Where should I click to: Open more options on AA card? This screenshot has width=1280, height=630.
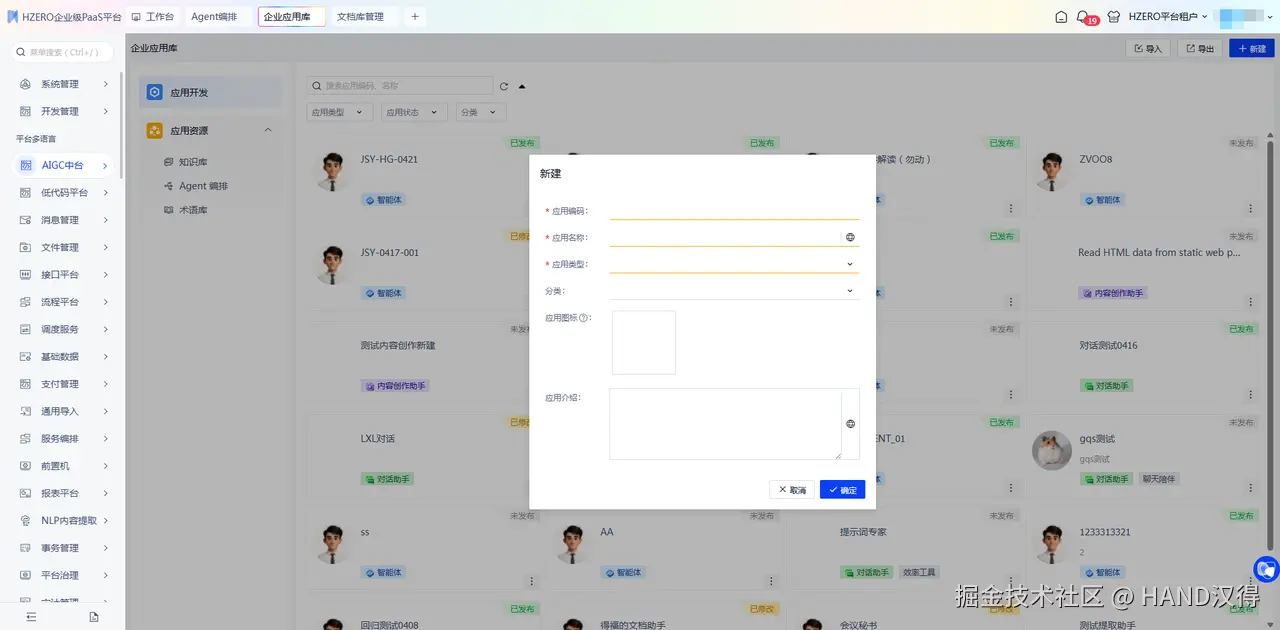[x=770, y=581]
